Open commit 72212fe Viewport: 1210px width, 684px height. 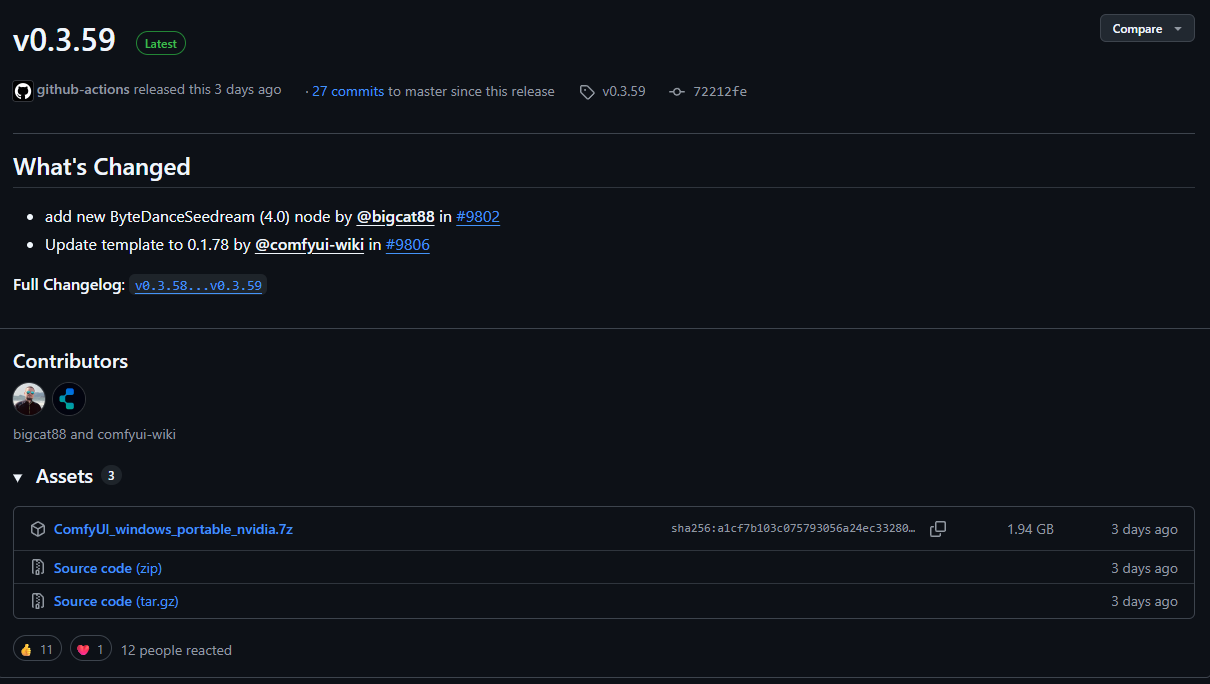pyautogui.click(x=720, y=91)
